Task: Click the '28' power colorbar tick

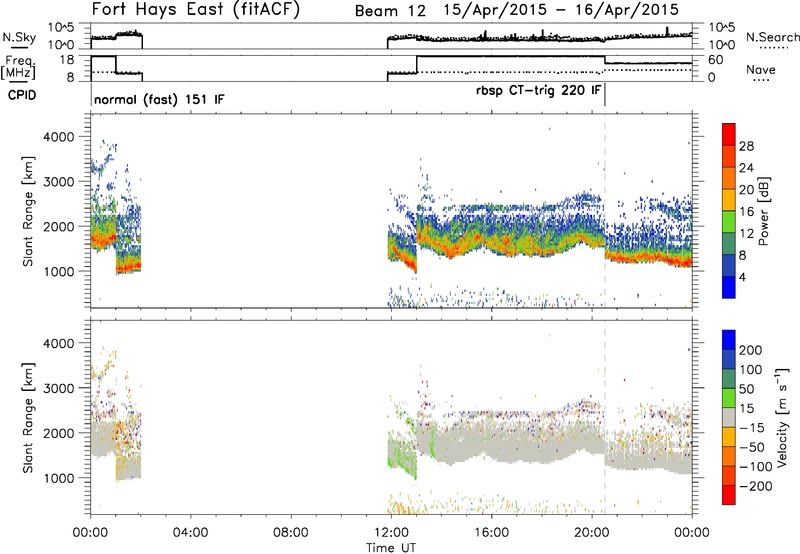Action: [746, 146]
